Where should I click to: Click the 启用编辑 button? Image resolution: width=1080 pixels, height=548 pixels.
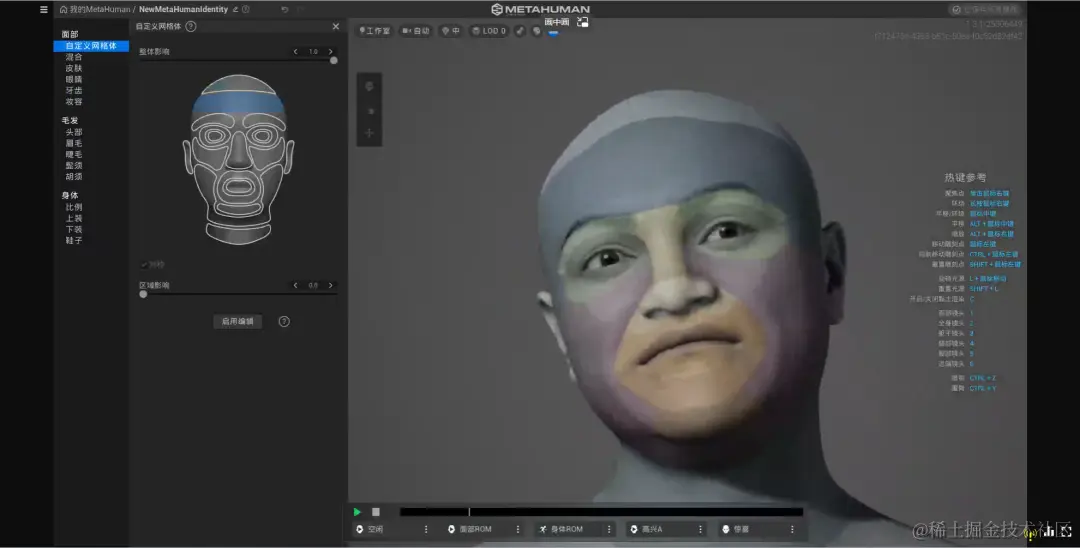pyautogui.click(x=238, y=322)
